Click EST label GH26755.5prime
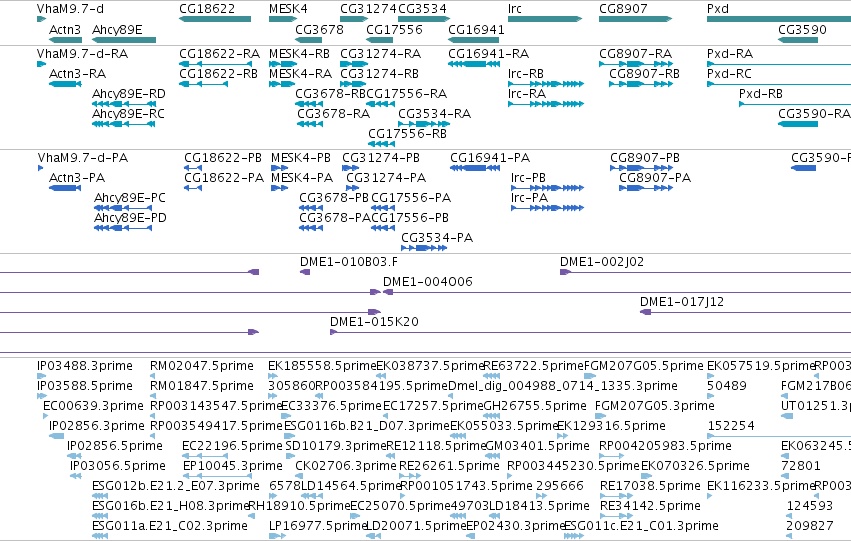851x541 pixels. tap(535, 406)
